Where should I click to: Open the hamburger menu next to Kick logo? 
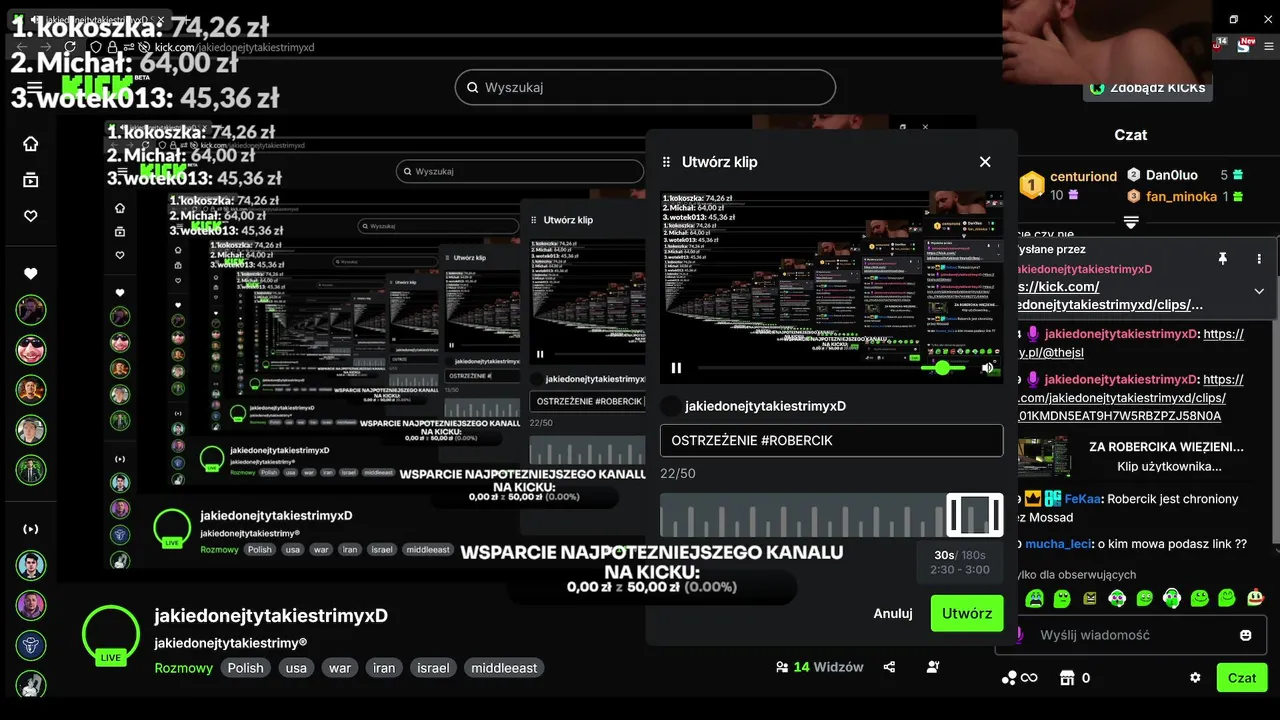tap(35, 88)
